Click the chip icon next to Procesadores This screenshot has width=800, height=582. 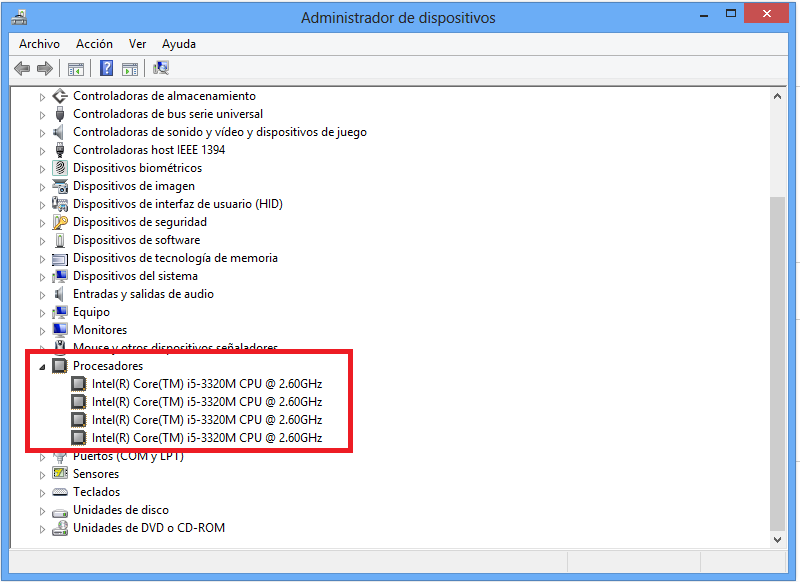(x=60, y=366)
